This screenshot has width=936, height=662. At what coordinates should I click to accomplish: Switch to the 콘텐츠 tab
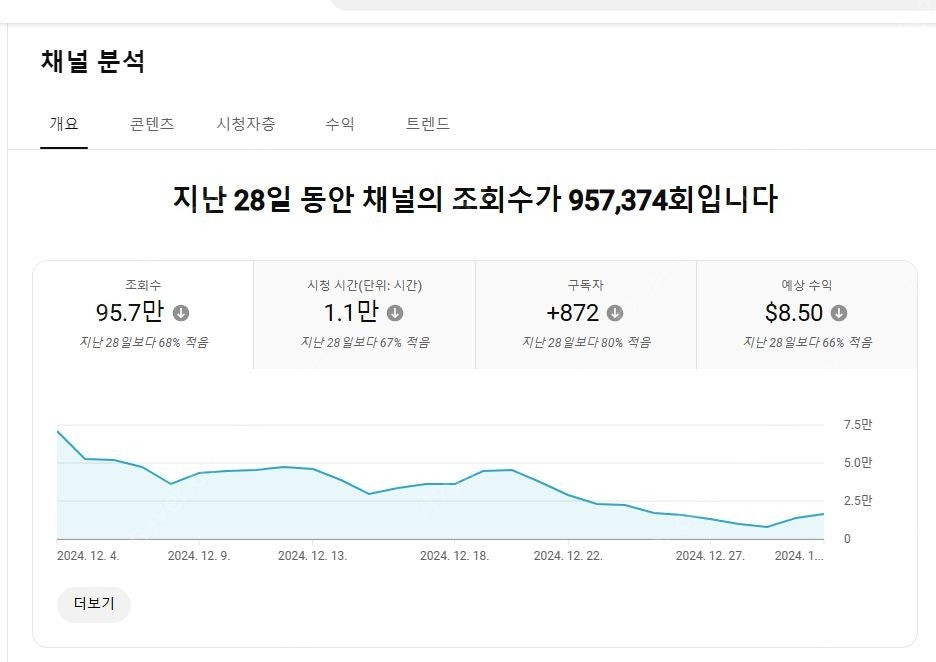pyautogui.click(x=150, y=124)
